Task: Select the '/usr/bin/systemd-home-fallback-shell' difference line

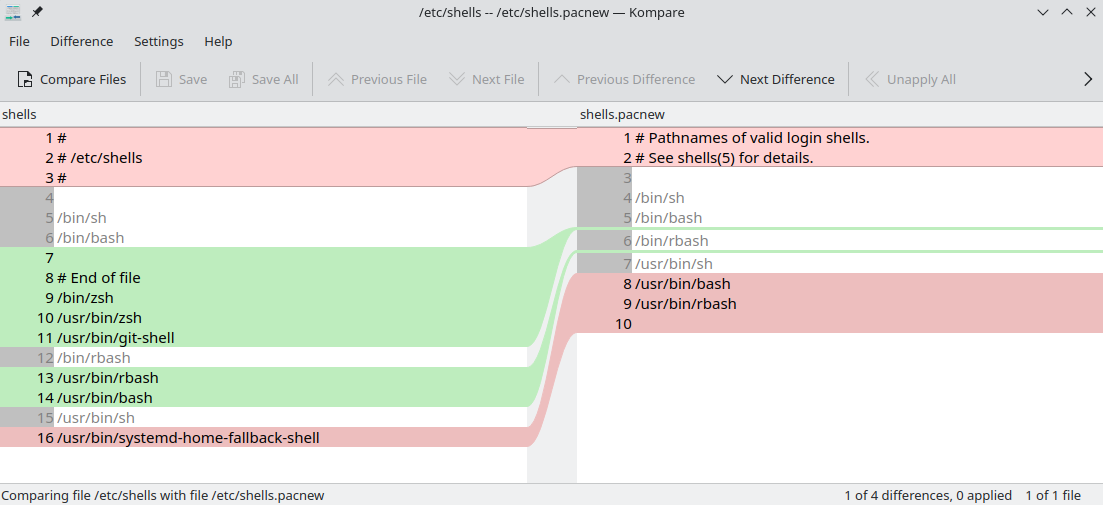Action: pyautogui.click(x=264, y=437)
